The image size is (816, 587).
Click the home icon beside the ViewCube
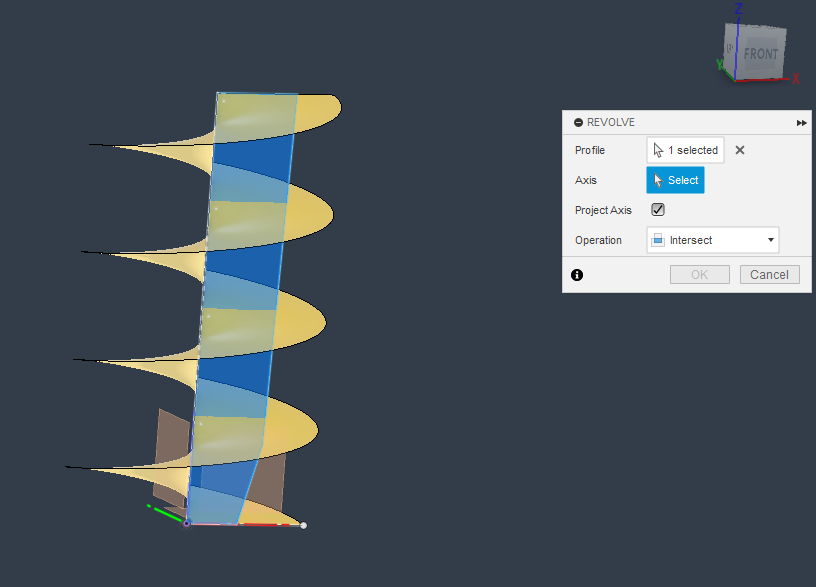coord(729,47)
